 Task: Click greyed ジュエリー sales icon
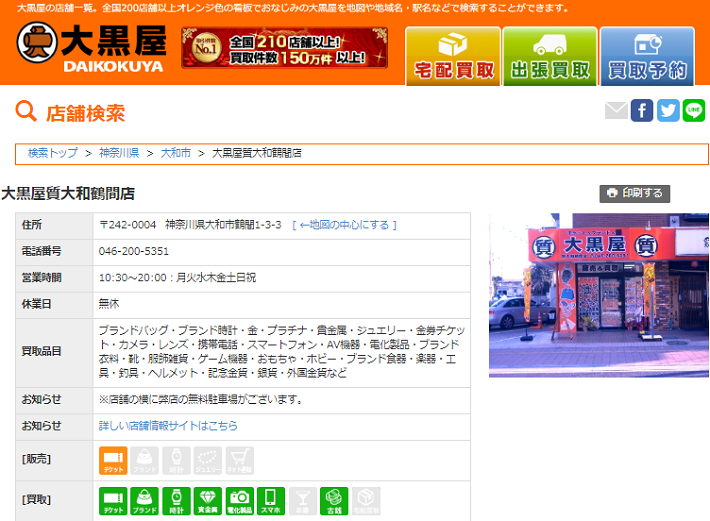[x=208, y=461]
